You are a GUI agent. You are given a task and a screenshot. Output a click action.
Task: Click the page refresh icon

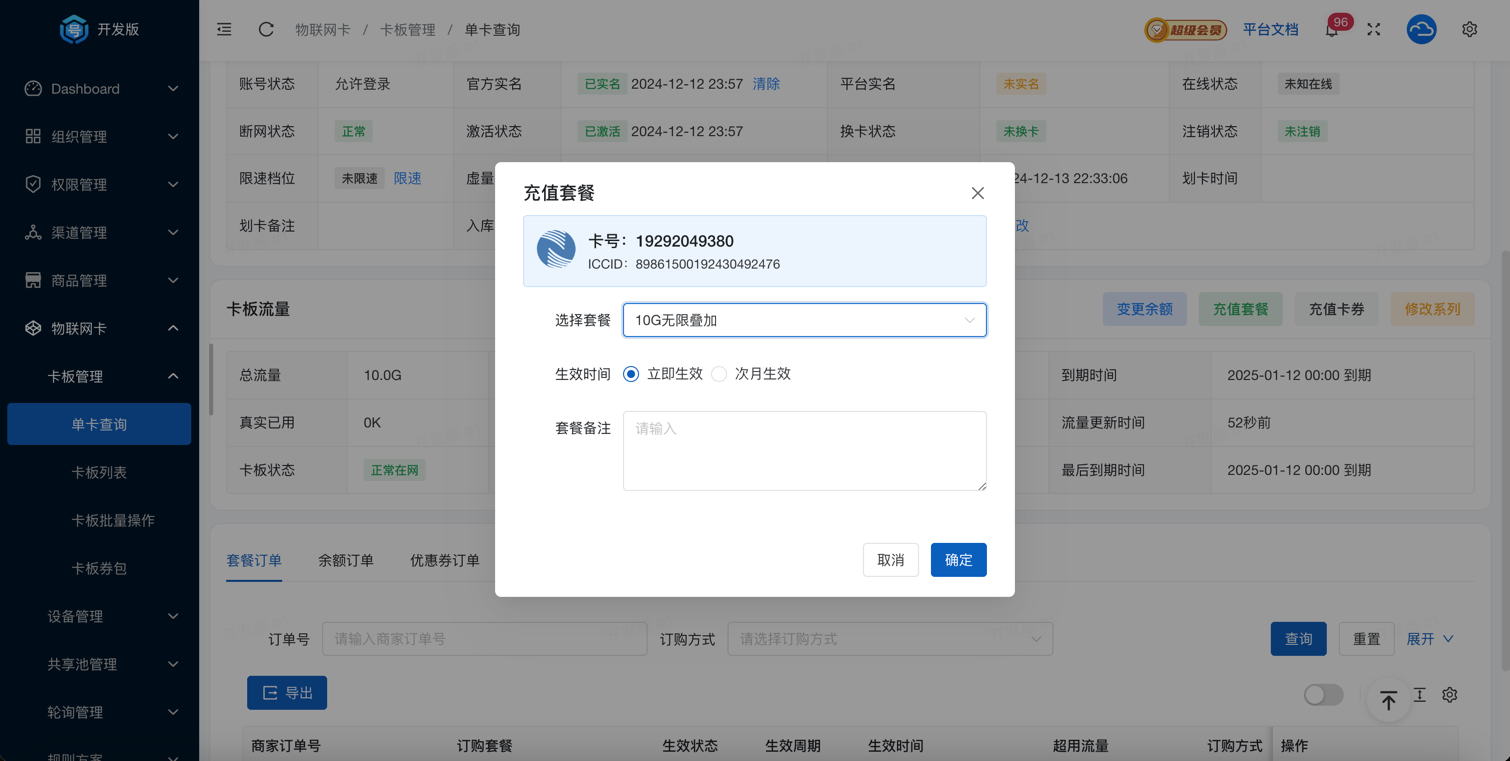pyautogui.click(x=266, y=30)
